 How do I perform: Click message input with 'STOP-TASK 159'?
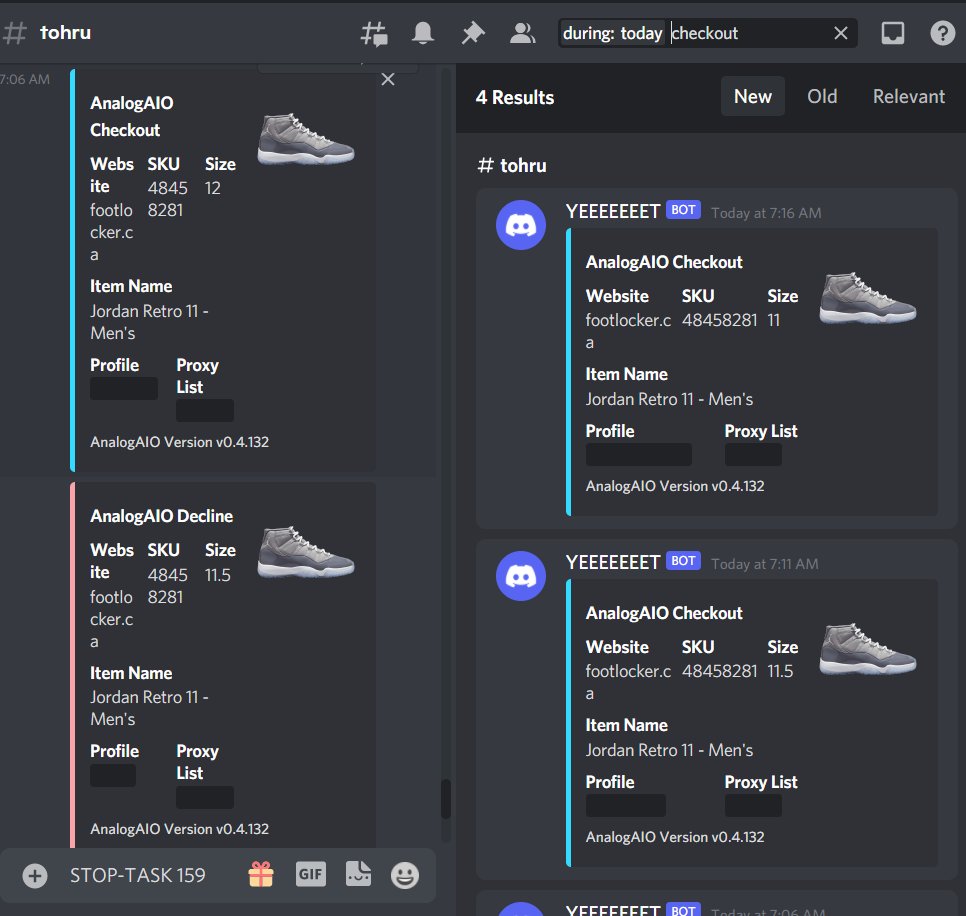(x=137, y=875)
